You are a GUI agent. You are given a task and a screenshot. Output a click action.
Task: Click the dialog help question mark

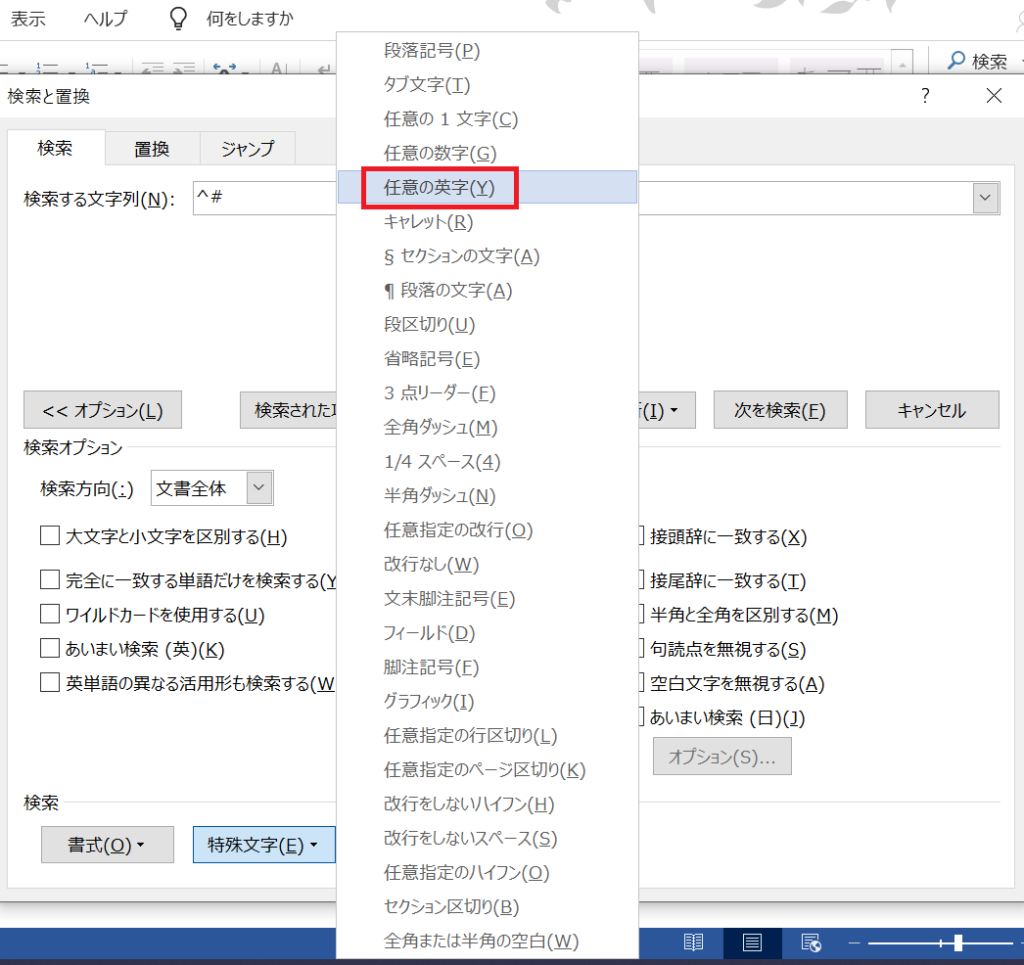click(x=925, y=96)
